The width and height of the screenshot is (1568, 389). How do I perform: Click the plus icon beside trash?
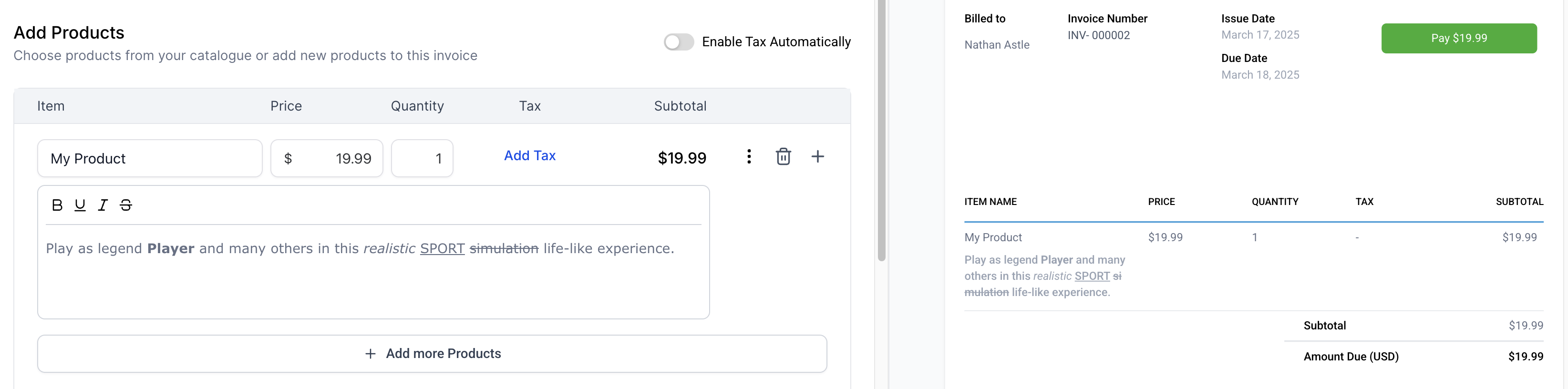pyautogui.click(x=817, y=157)
